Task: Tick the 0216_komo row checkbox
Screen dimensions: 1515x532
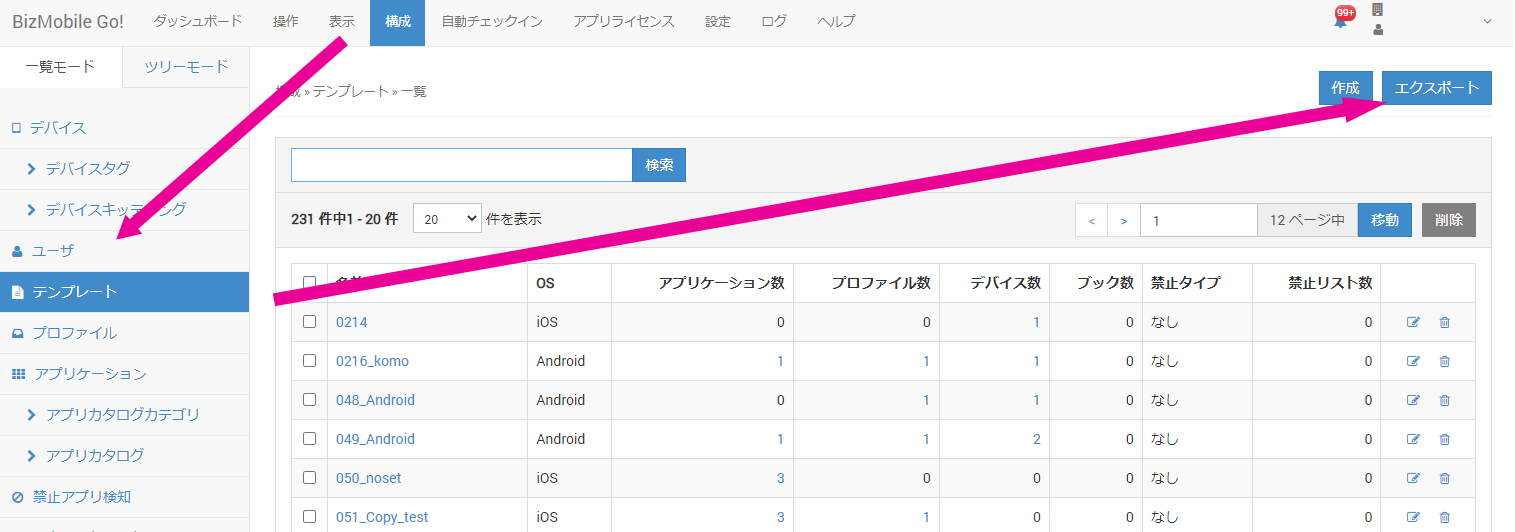Action: 309,361
